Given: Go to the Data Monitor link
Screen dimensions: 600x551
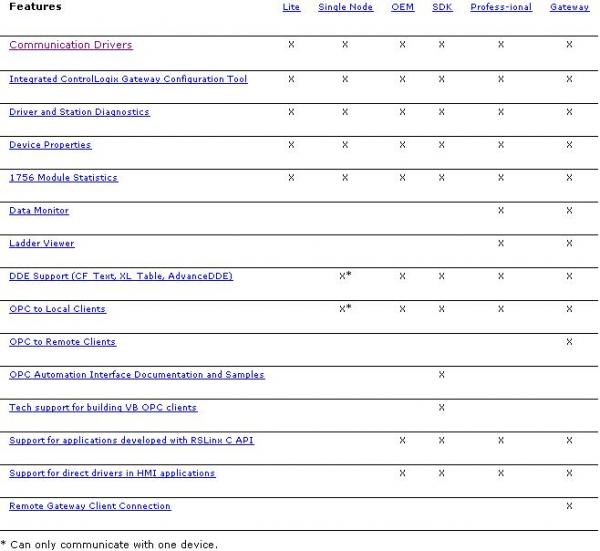Looking at the screenshot, I should point(39,211).
